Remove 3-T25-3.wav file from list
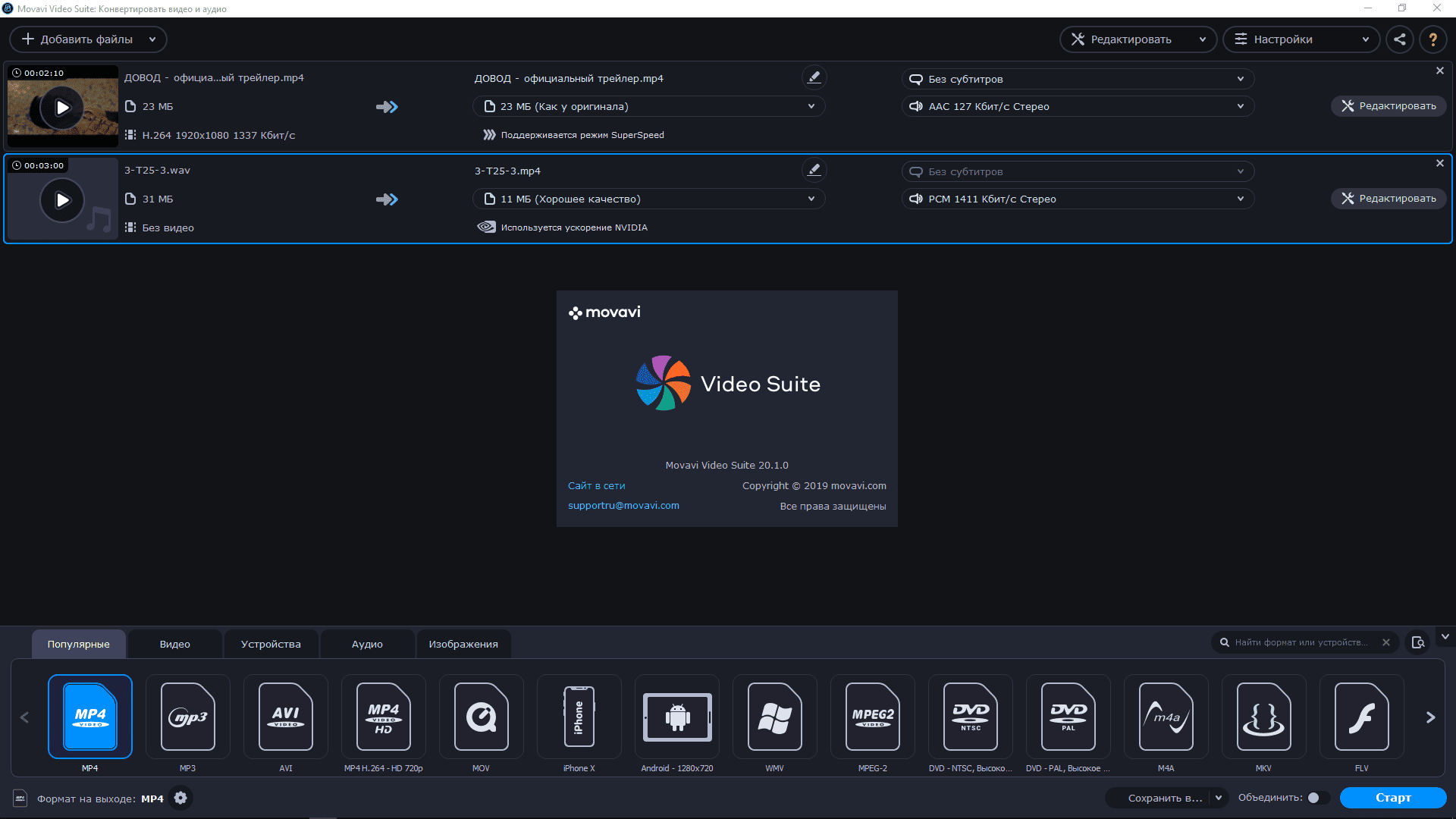 click(x=1439, y=163)
